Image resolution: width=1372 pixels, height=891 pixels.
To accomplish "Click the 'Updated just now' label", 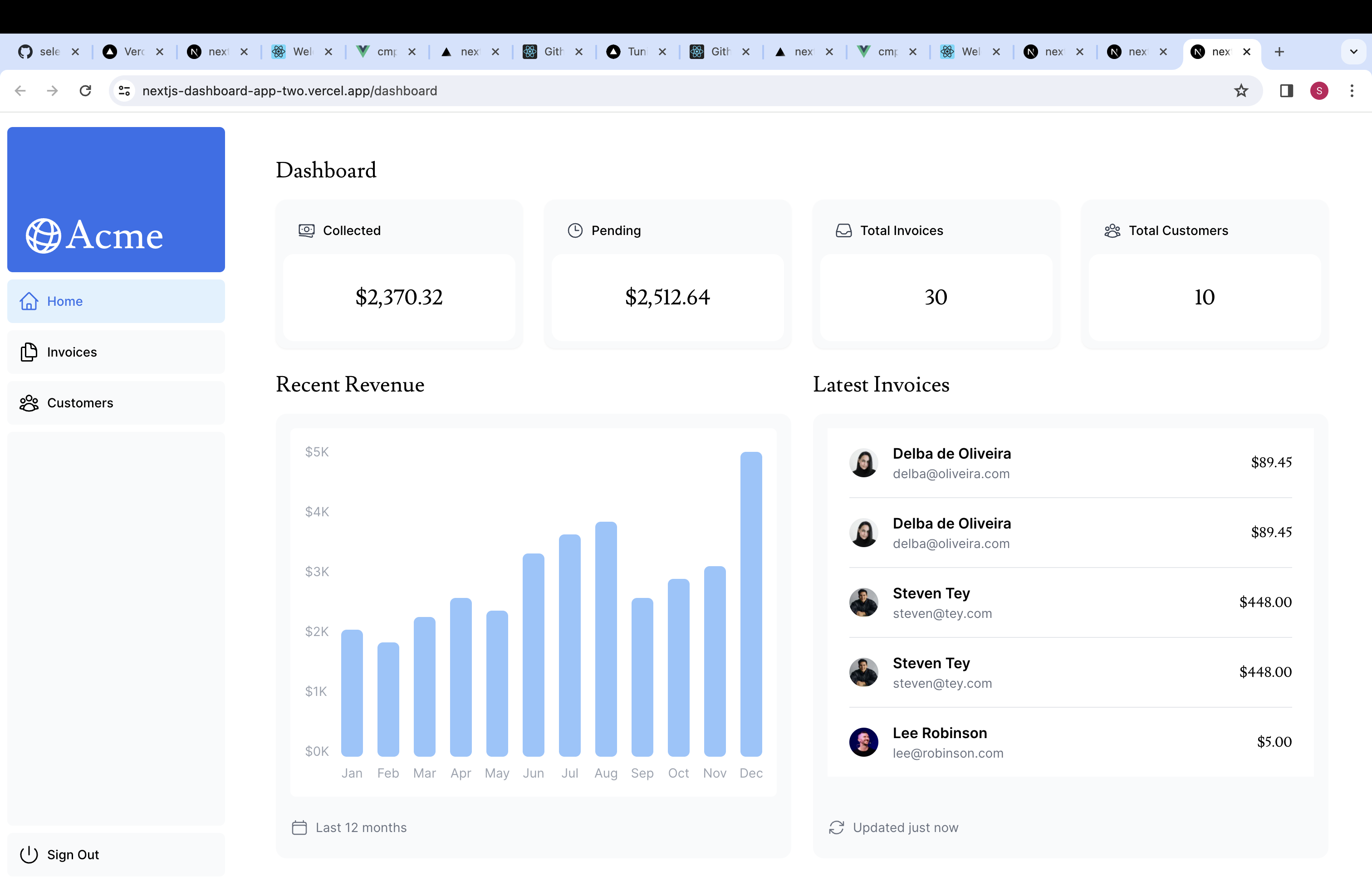I will (x=905, y=827).
